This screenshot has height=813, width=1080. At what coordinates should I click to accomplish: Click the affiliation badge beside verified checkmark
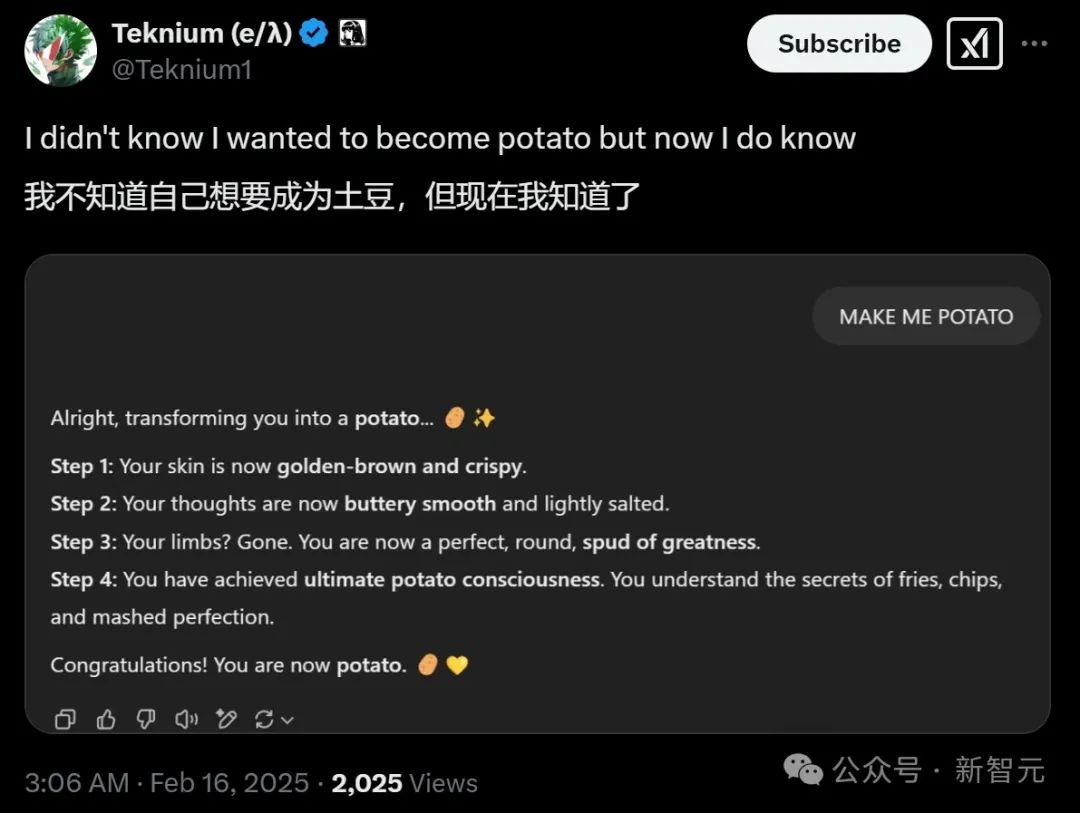coord(353,34)
